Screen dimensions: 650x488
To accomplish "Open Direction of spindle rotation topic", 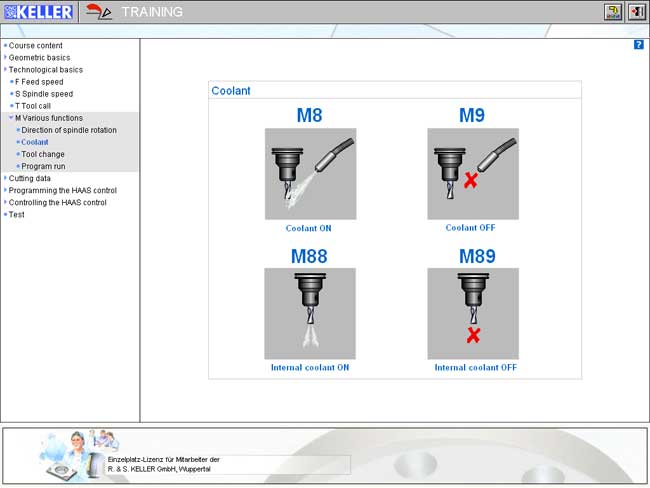I will coord(69,130).
